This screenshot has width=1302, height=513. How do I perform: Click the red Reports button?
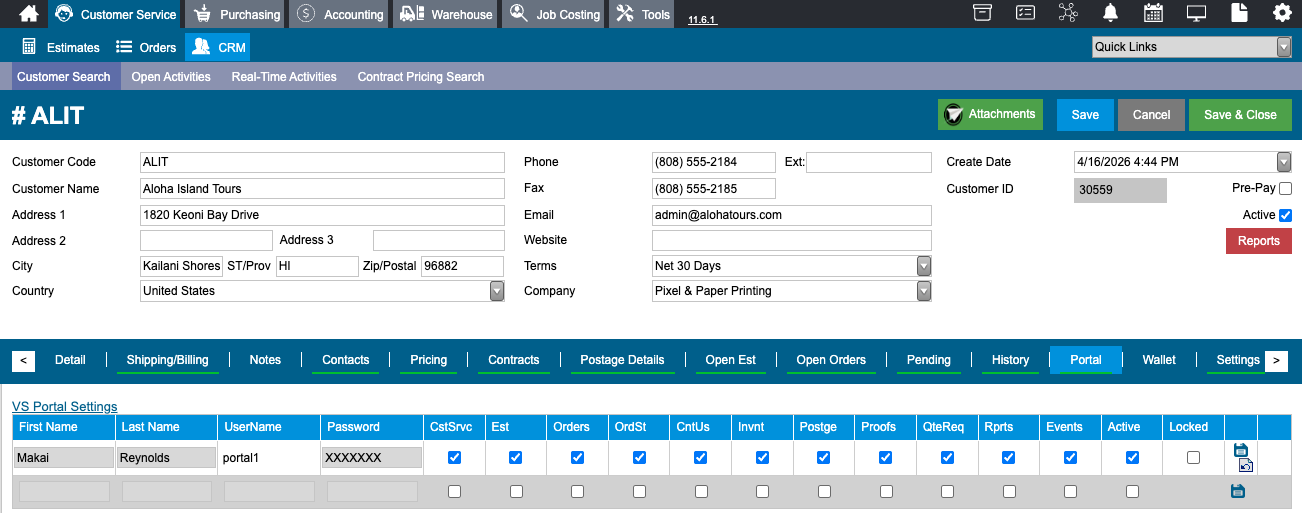(1259, 241)
